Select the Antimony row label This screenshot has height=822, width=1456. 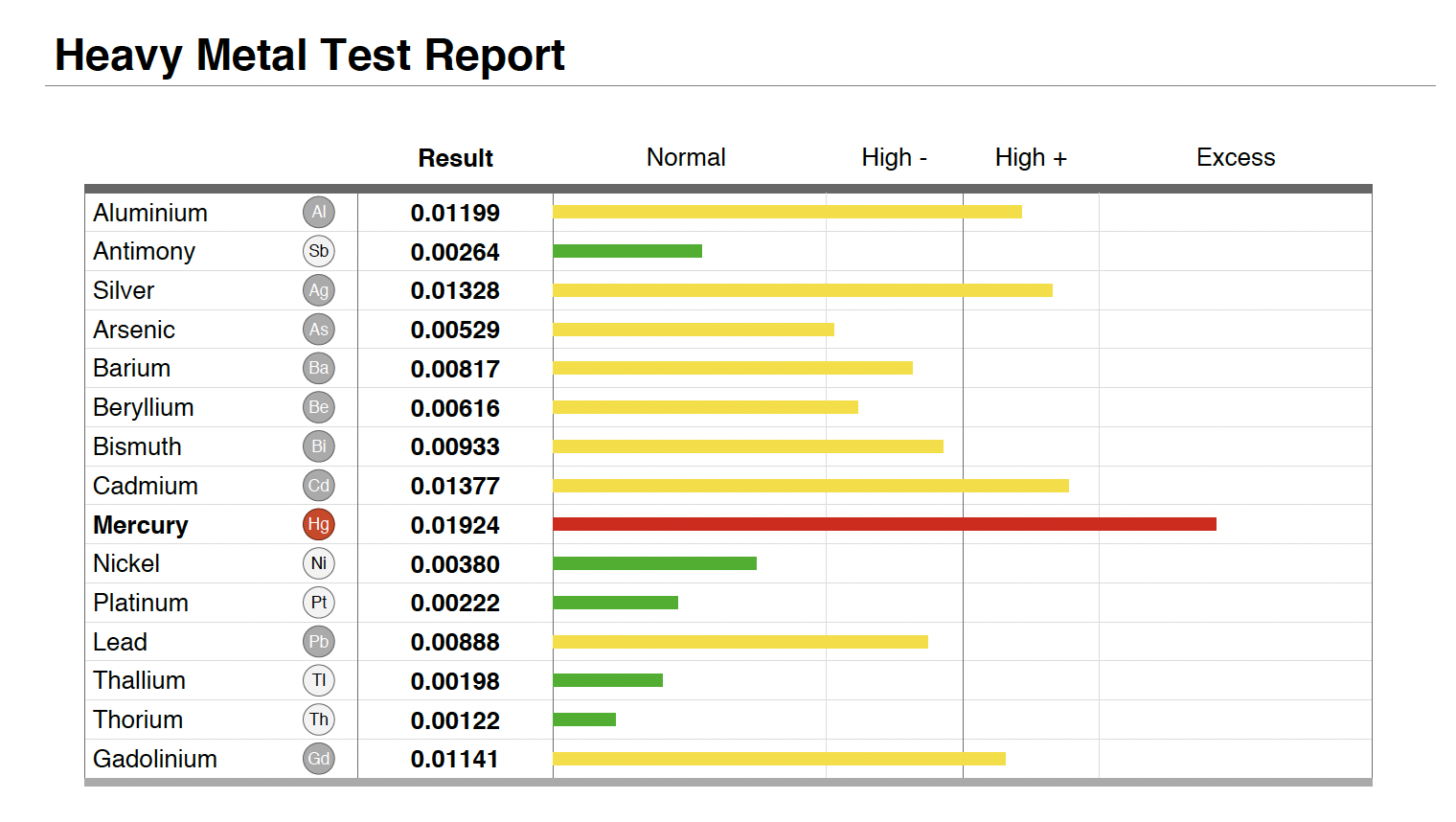(144, 252)
